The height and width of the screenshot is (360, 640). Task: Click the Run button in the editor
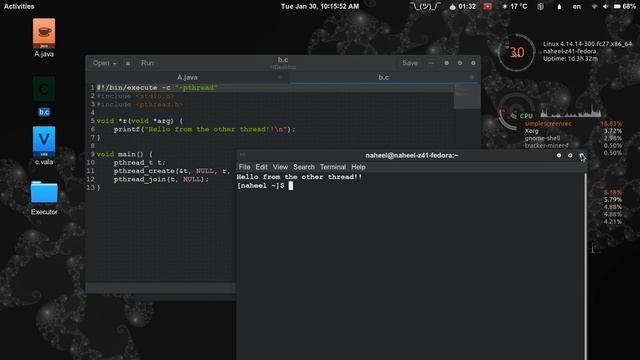pyautogui.click(x=147, y=63)
